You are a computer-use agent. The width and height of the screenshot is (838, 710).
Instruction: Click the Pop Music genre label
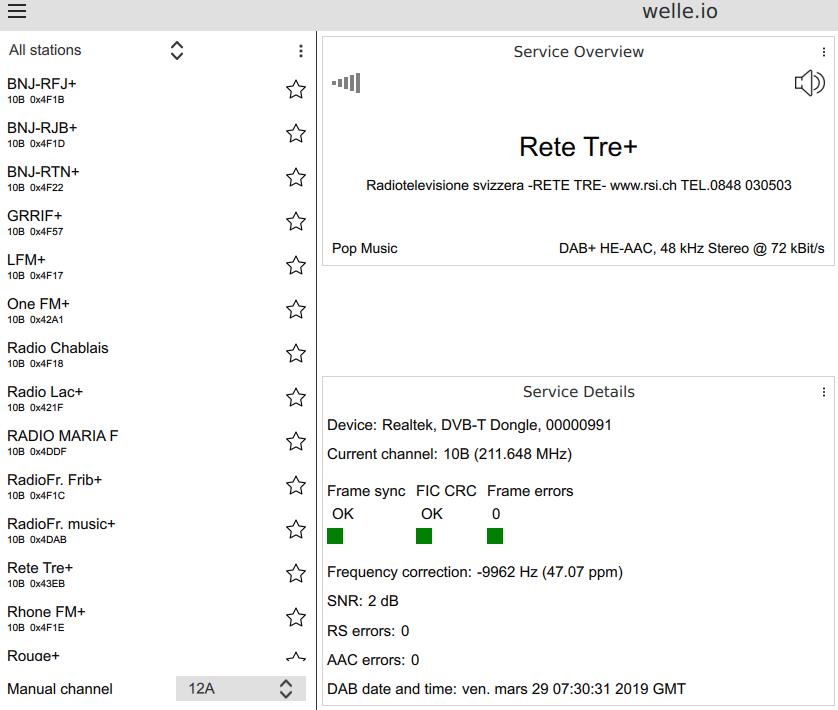[364, 249]
